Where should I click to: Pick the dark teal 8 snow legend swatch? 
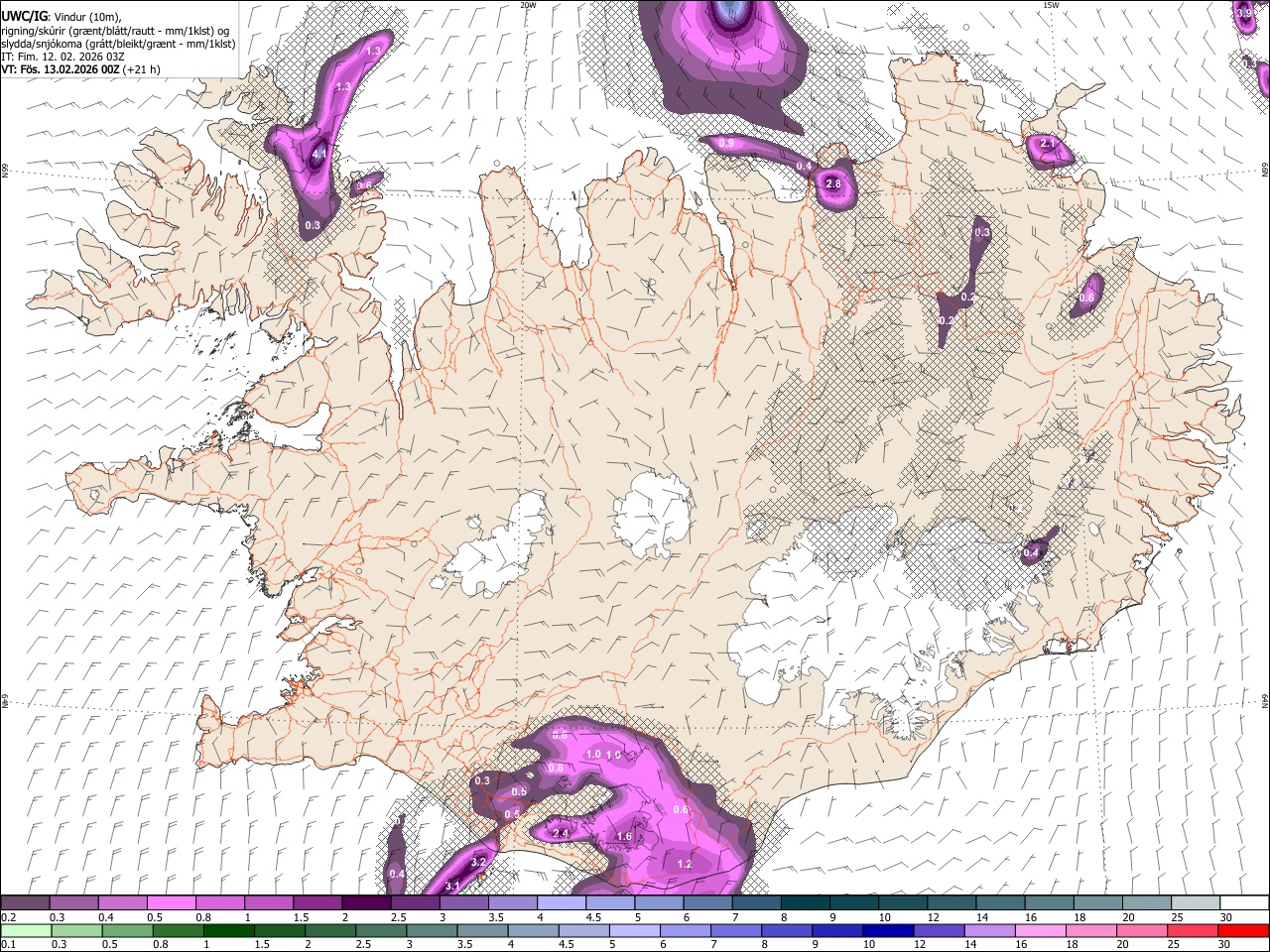point(806,902)
